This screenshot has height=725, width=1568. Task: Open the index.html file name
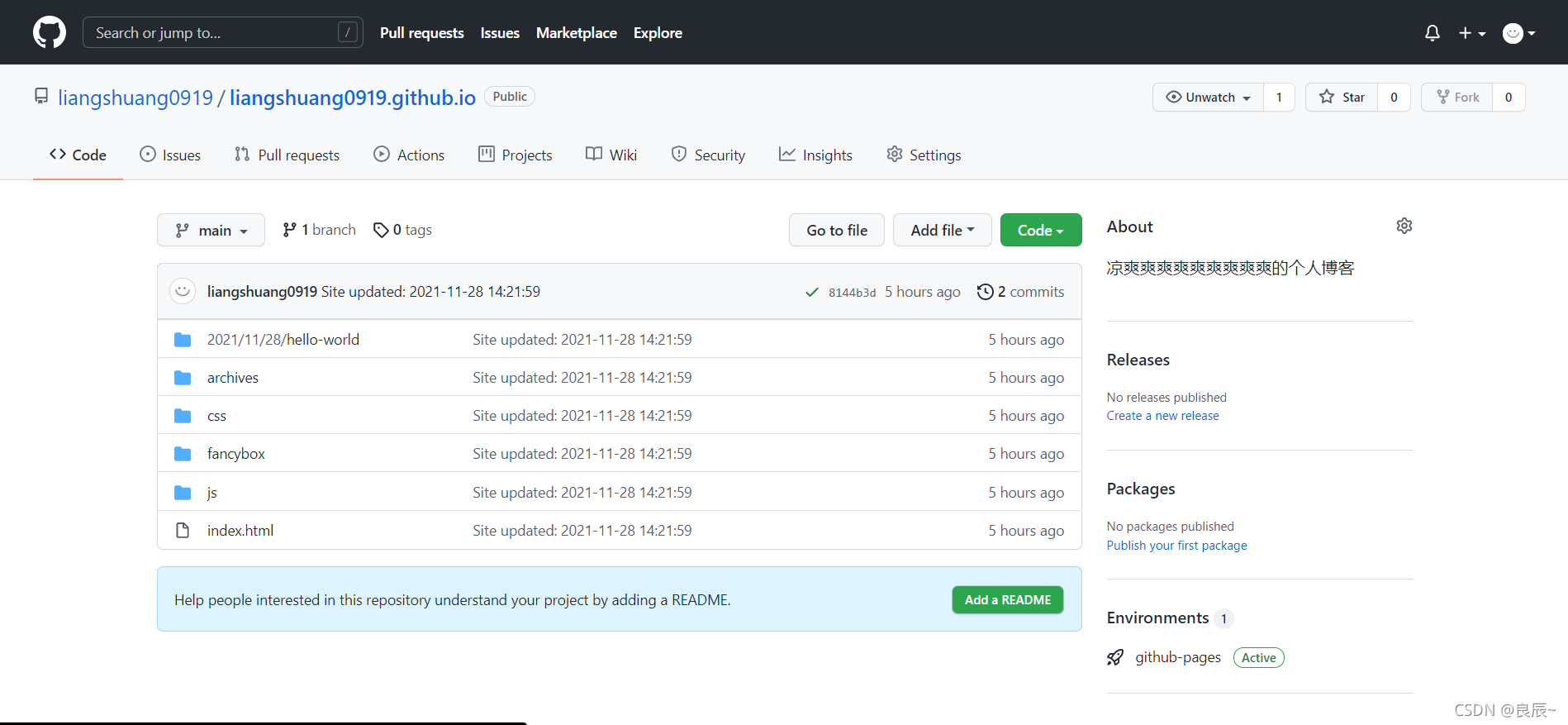240,531
